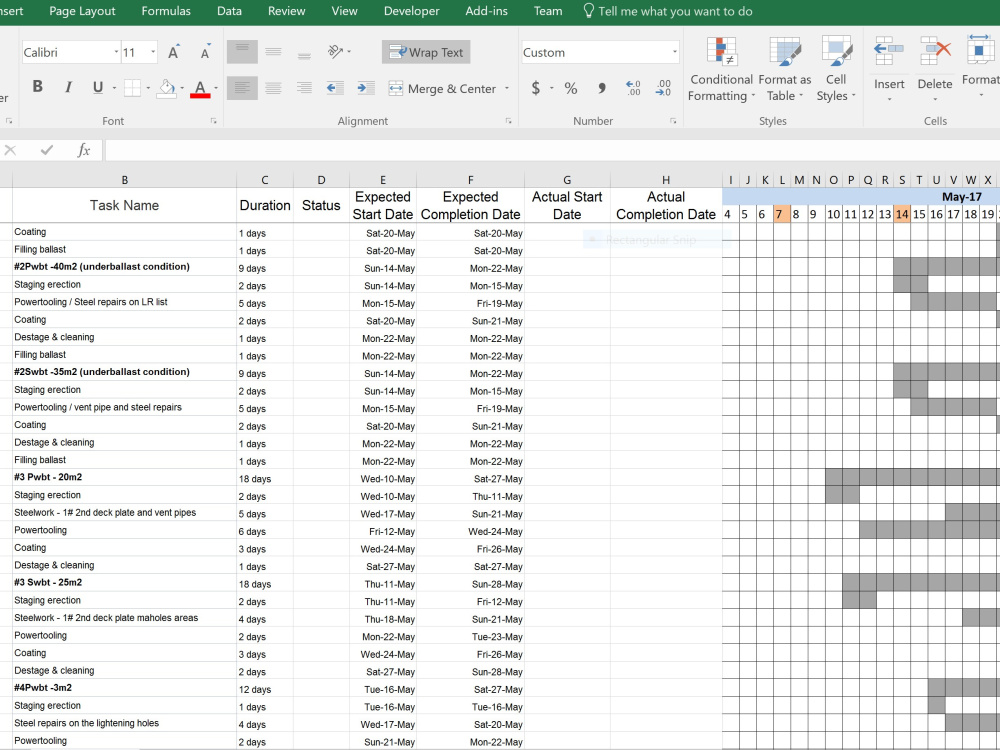Apply the Comma Style format
Viewport: 1000px width, 750px height.
click(600, 88)
